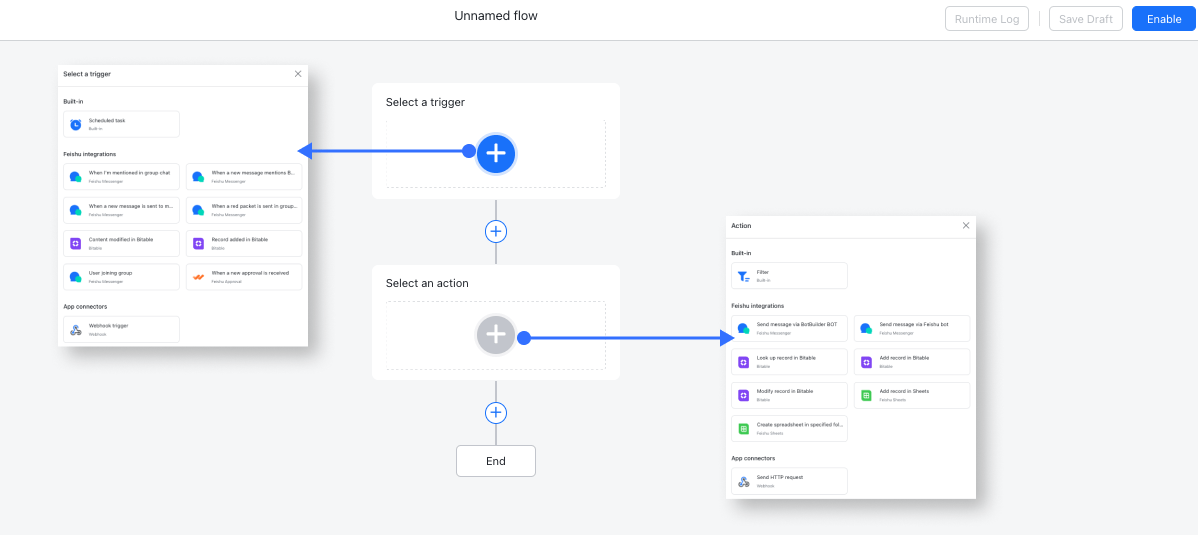Screen dimensions: 1198x535
Task: Pick Content modified in Bitable trigger
Action: click(x=121, y=243)
